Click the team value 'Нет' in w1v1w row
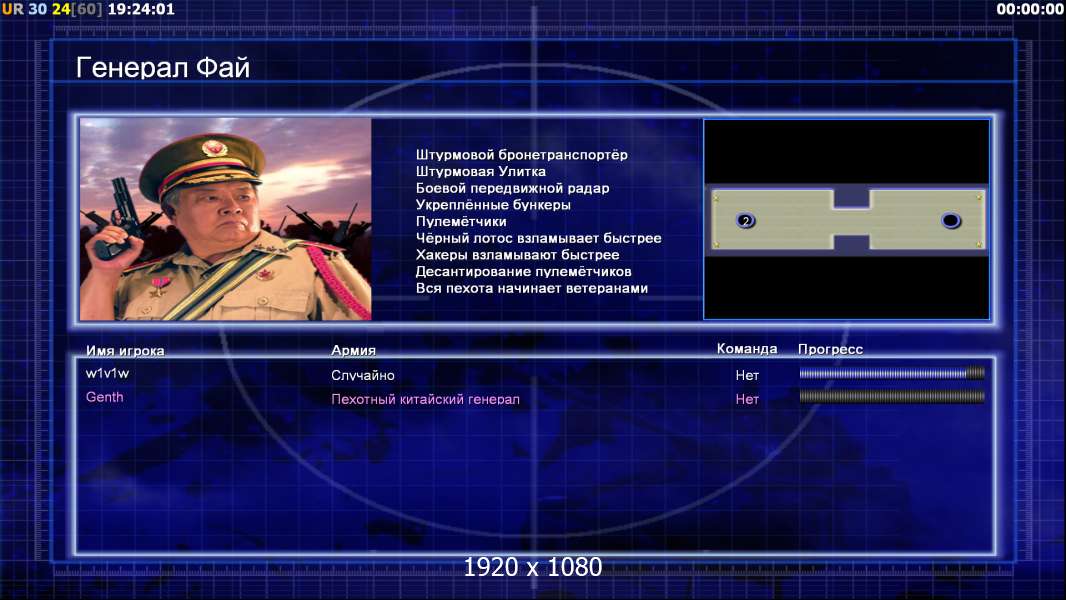 747,375
